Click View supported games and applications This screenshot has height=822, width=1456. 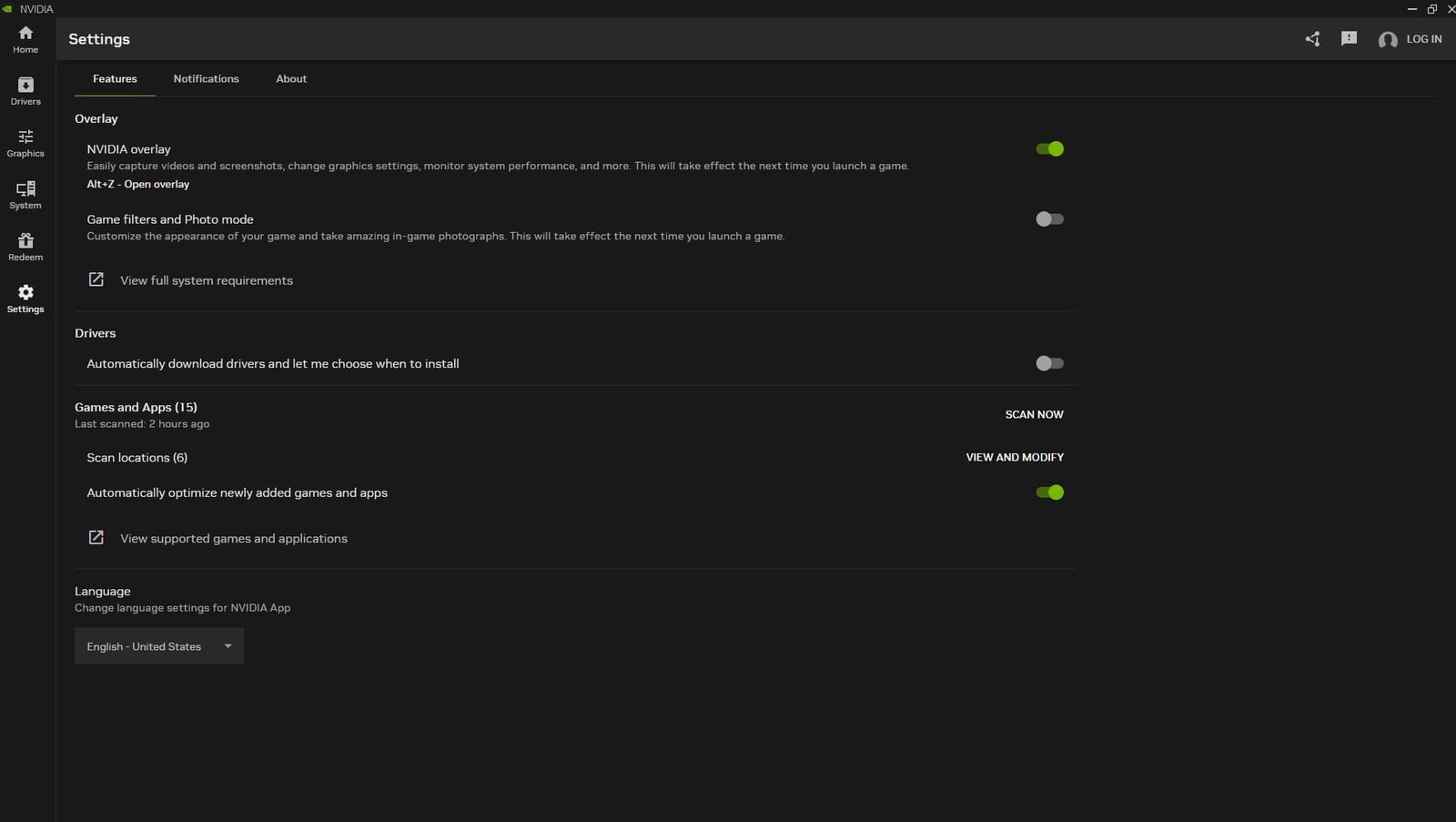click(x=232, y=538)
